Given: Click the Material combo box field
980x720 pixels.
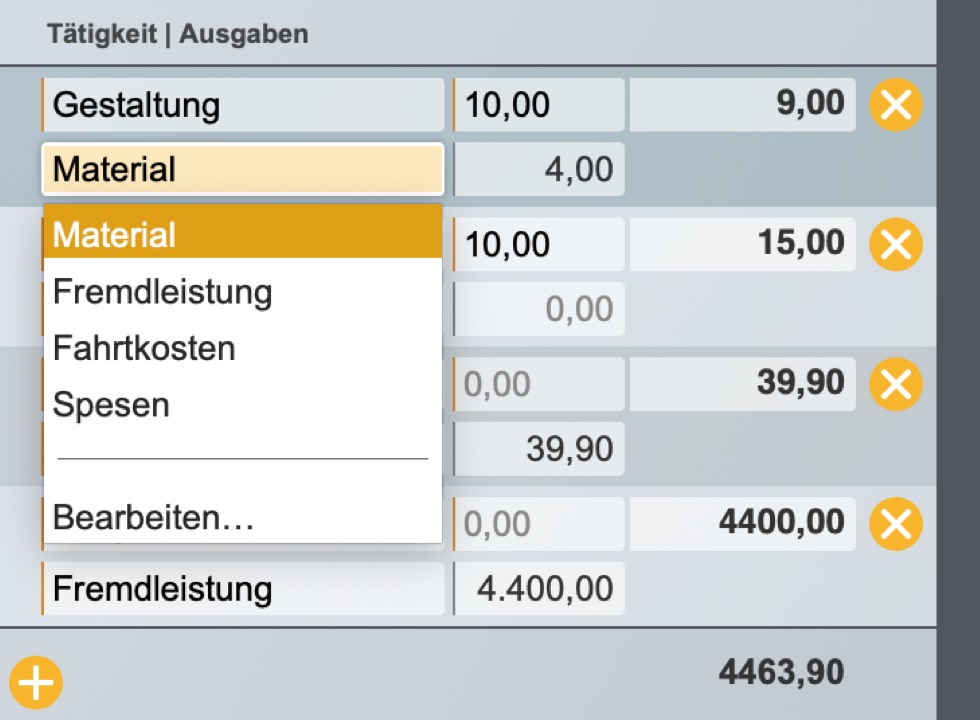Looking at the screenshot, I should coord(242,169).
